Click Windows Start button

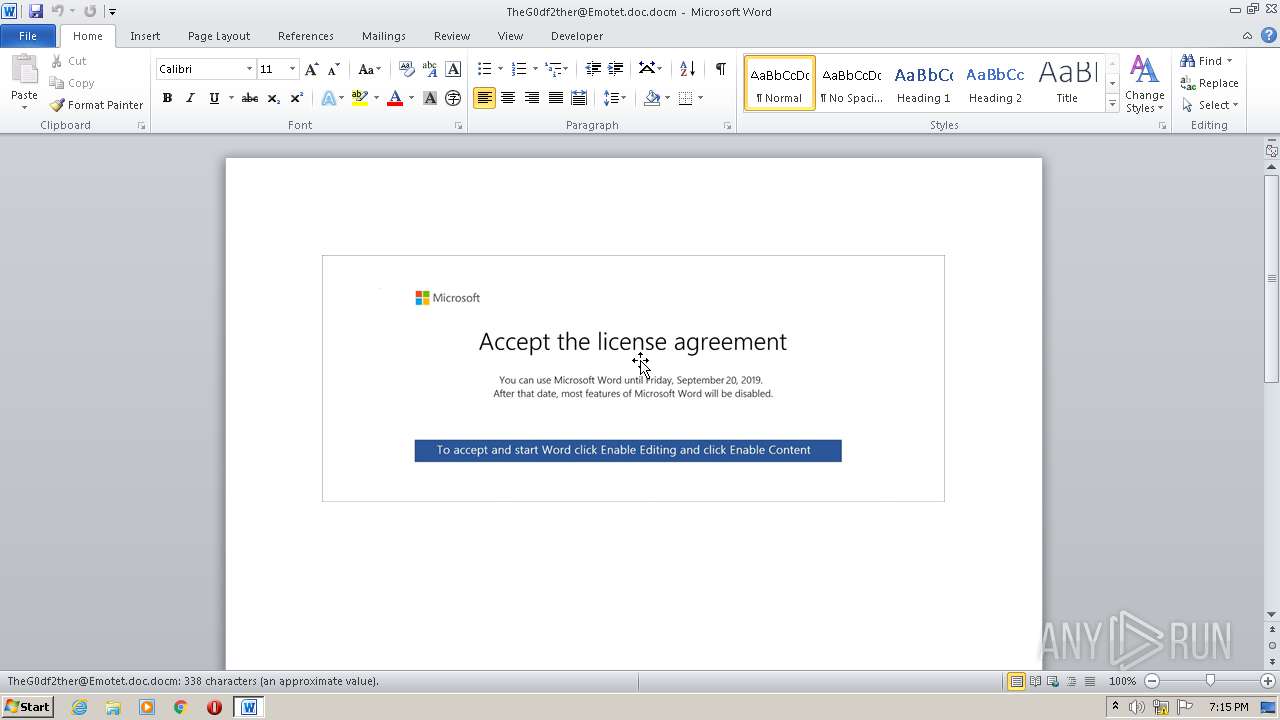[x=27, y=707]
